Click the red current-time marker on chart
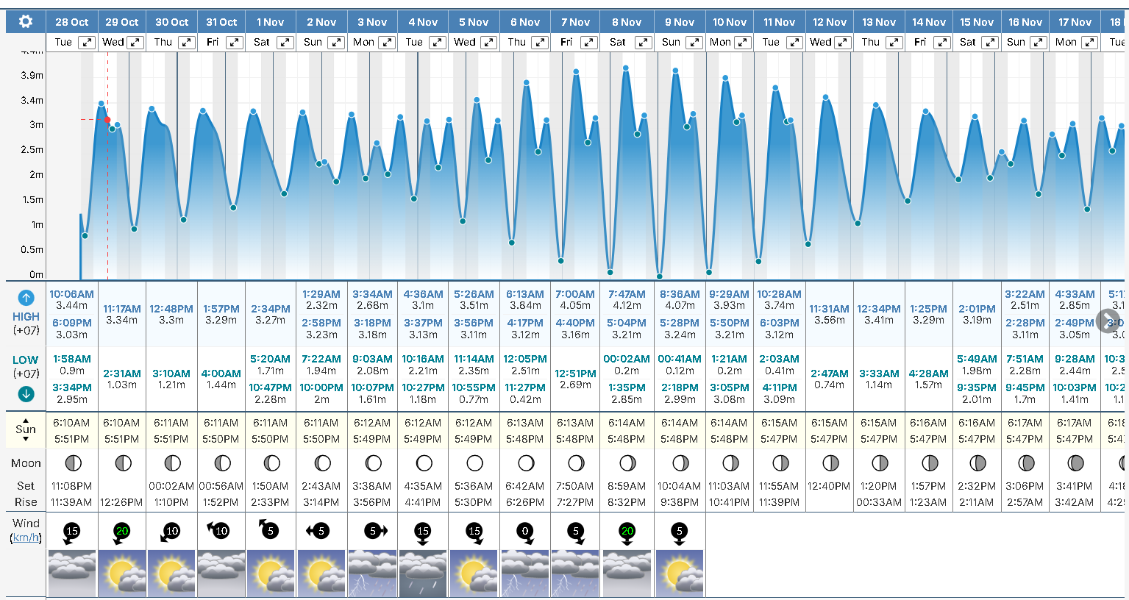The width and height of the screenshot is (1129, 600). pos(107,120)
